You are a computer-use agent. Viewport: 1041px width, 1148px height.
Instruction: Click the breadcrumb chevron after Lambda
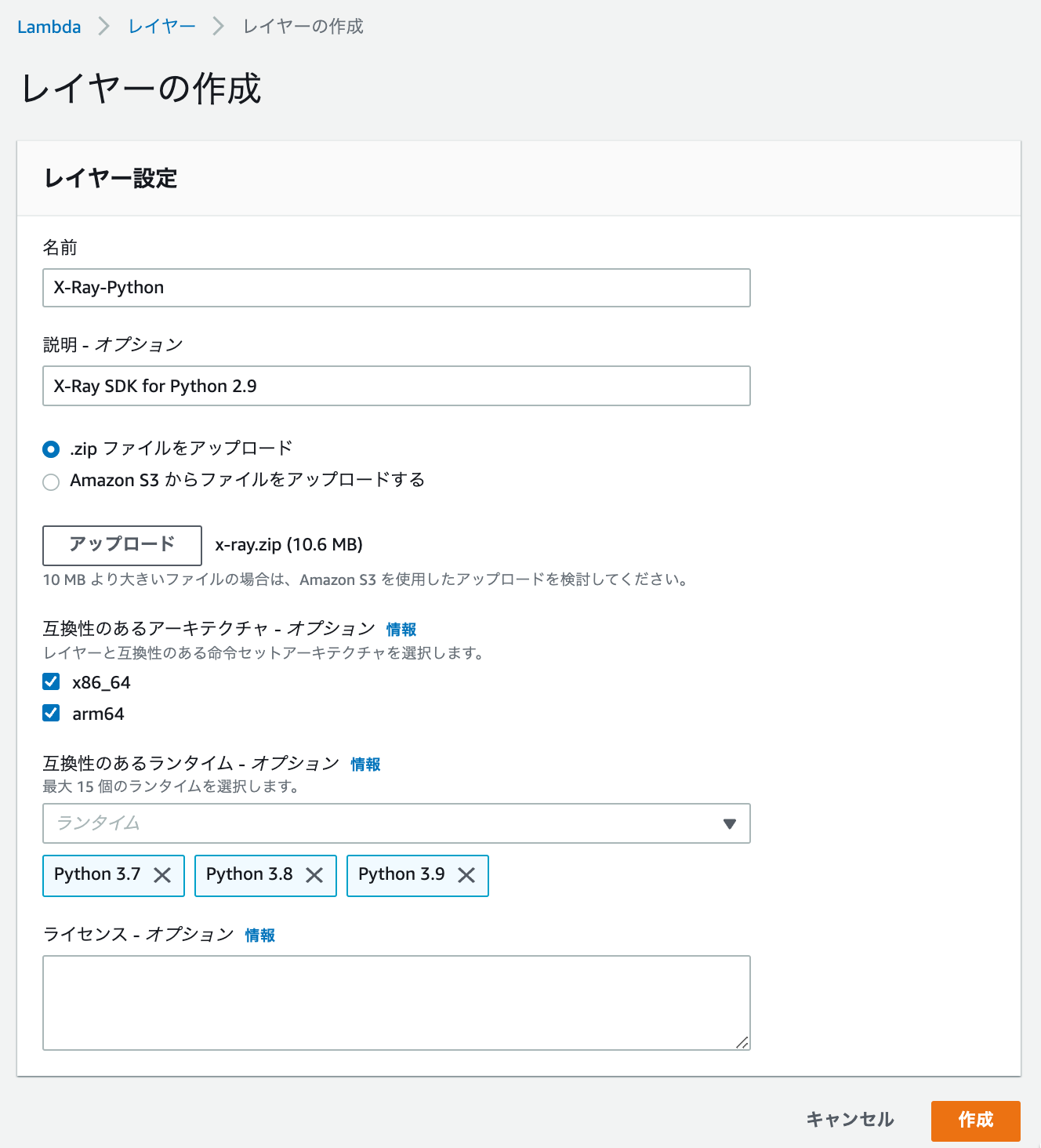(104, 27)
